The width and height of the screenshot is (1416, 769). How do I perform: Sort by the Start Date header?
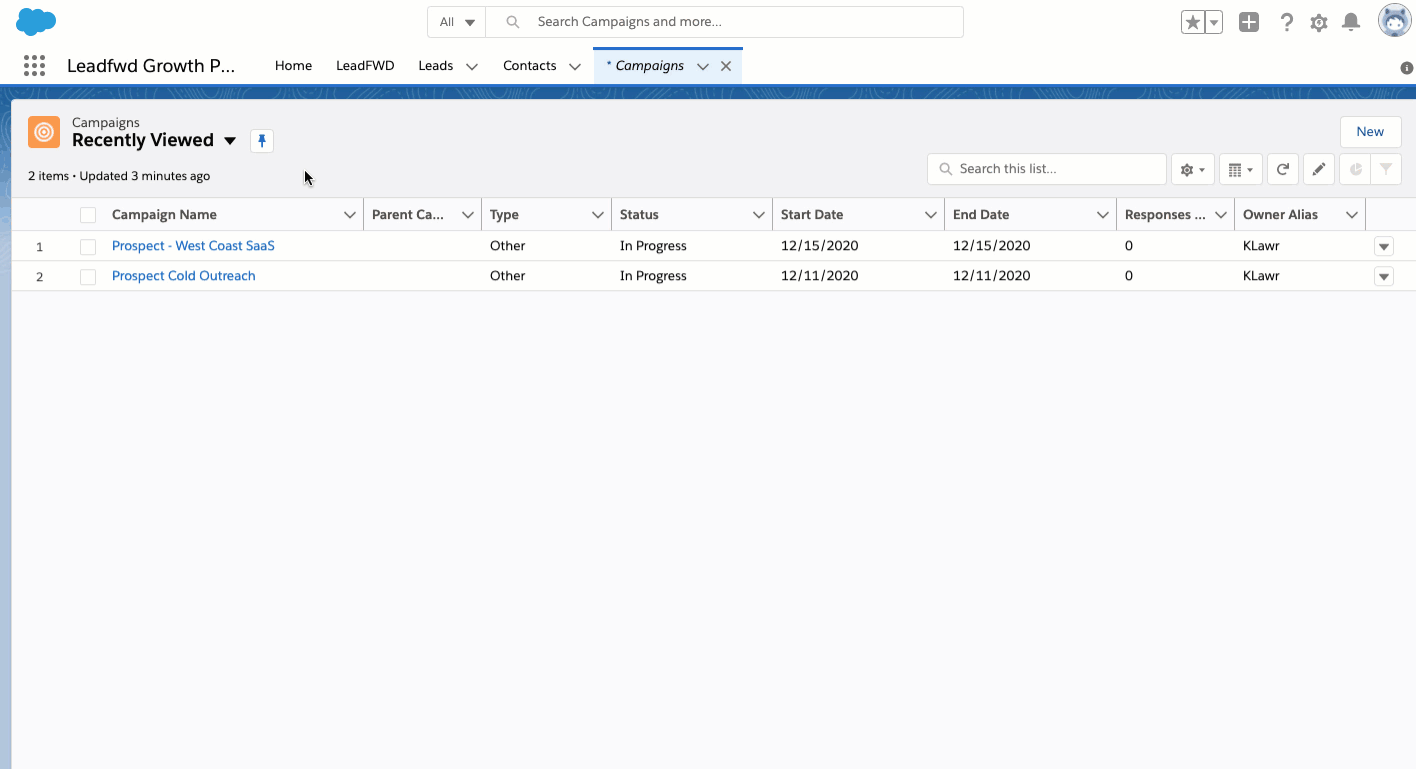[x=812, y=215]
